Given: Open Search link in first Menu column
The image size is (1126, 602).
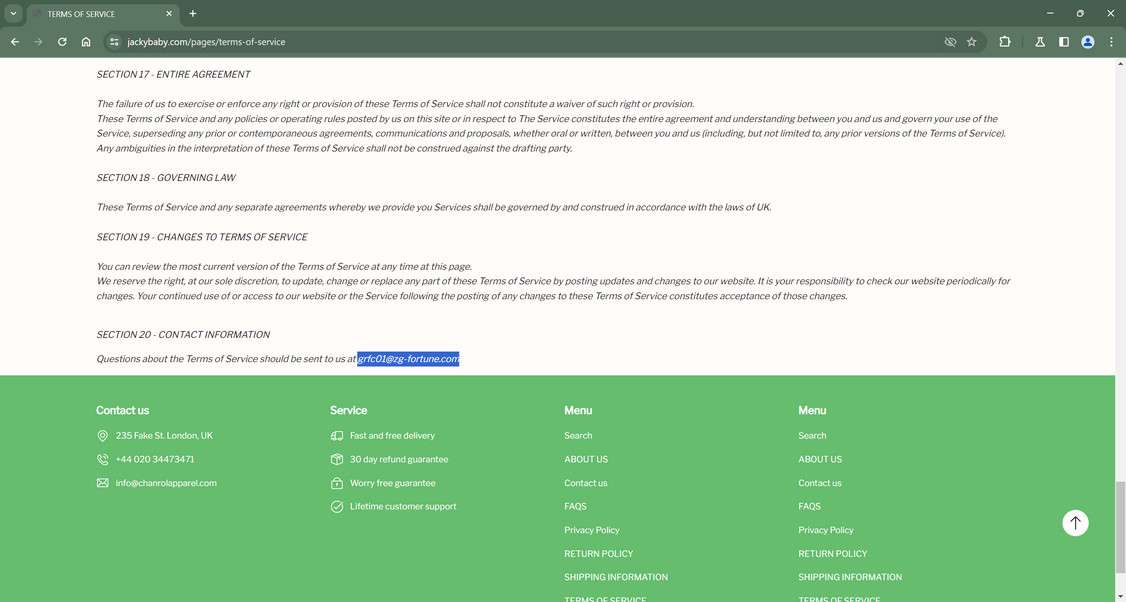Looking at the screenshot, I should (x=578, y=435).
